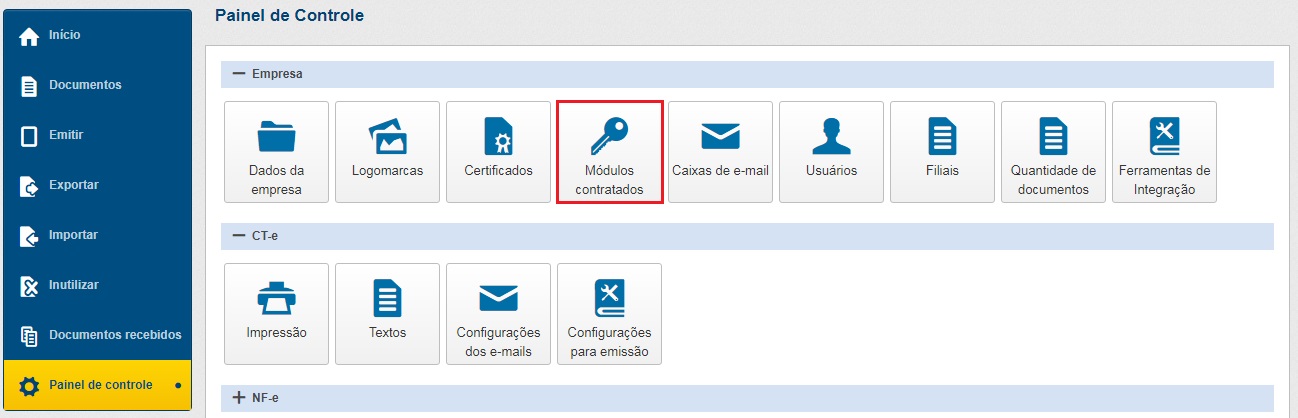Screen dimensions: 1298x418
Task: Click the Logomarcas image icon
Action: point(387,136)
